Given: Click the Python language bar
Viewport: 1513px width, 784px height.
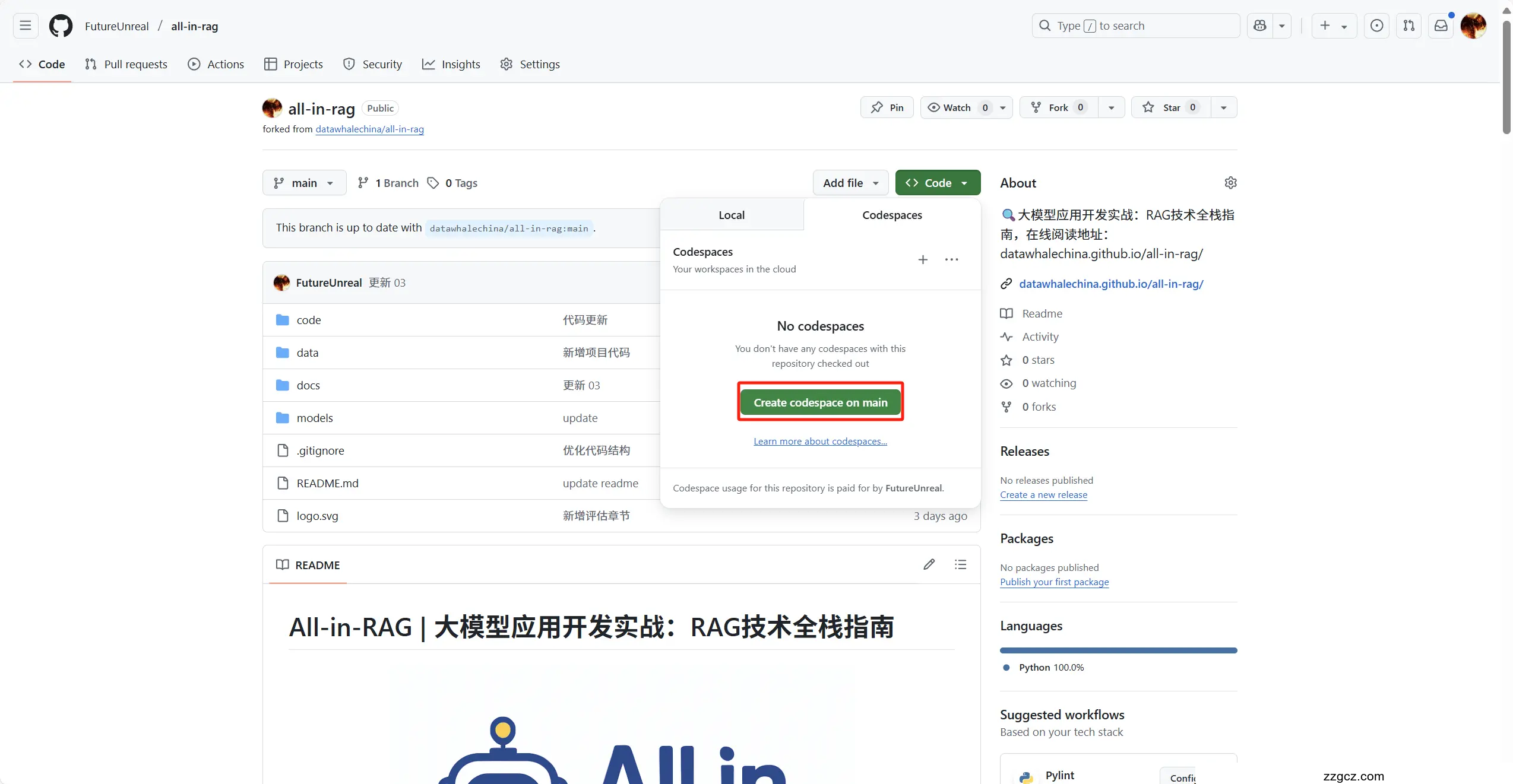Looking at the screenshot, I should 1118,650.
